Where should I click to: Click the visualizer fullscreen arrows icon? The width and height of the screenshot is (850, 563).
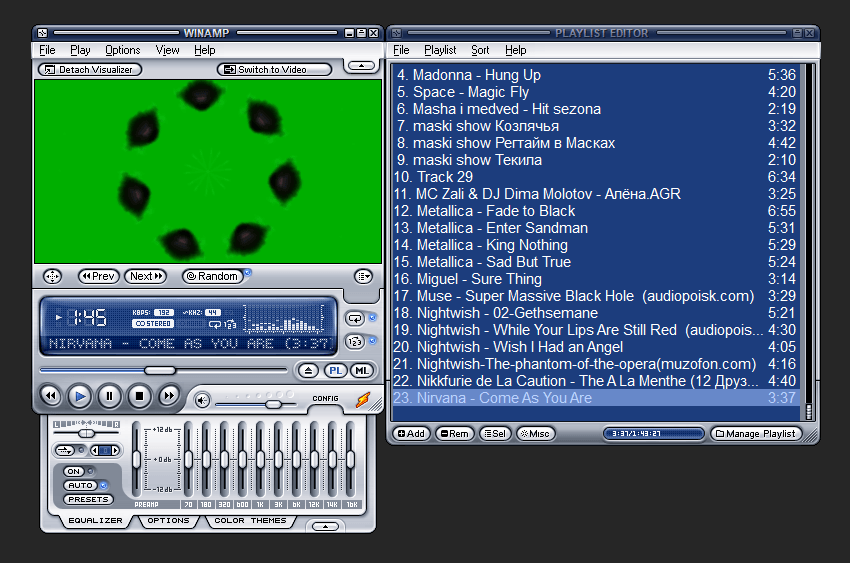pos(52,276)
